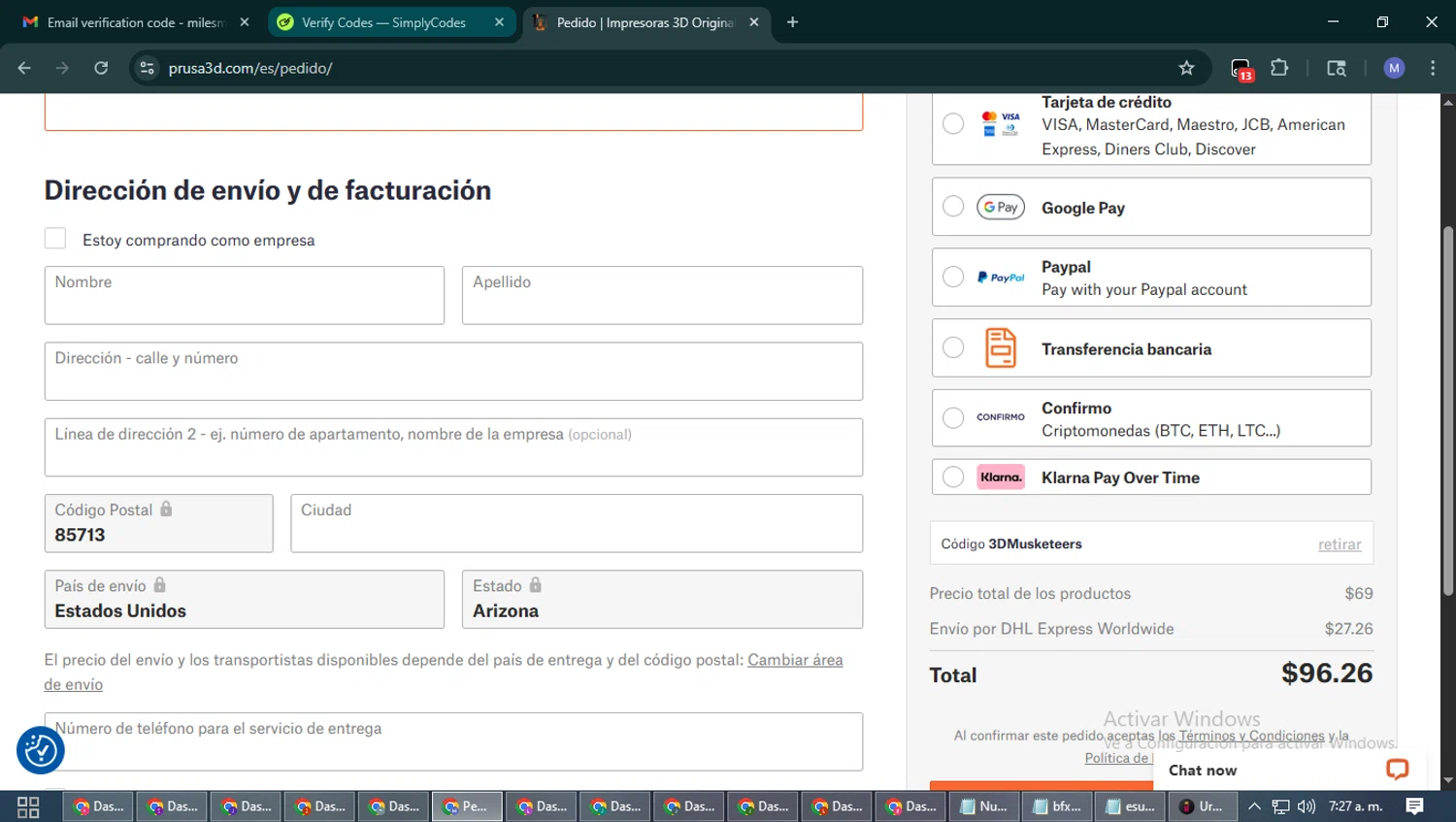
Task: Open the volume icon in system tray
Action: click(1307, 806)
